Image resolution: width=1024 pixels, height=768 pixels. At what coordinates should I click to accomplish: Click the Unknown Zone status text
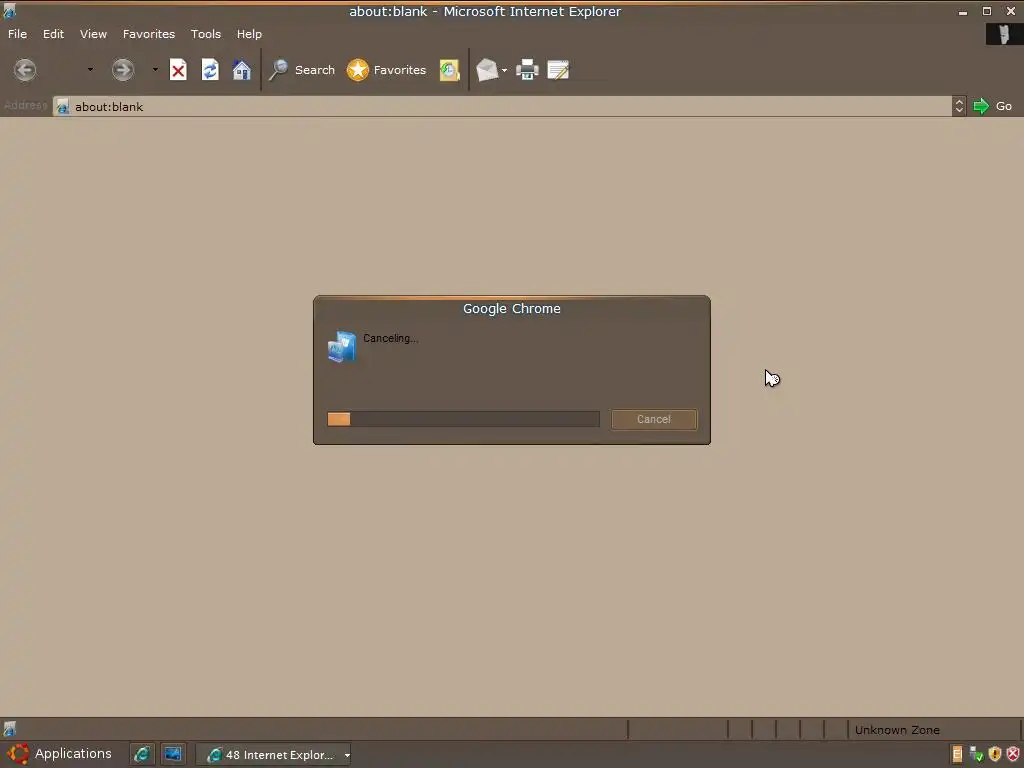click(897, 730)
